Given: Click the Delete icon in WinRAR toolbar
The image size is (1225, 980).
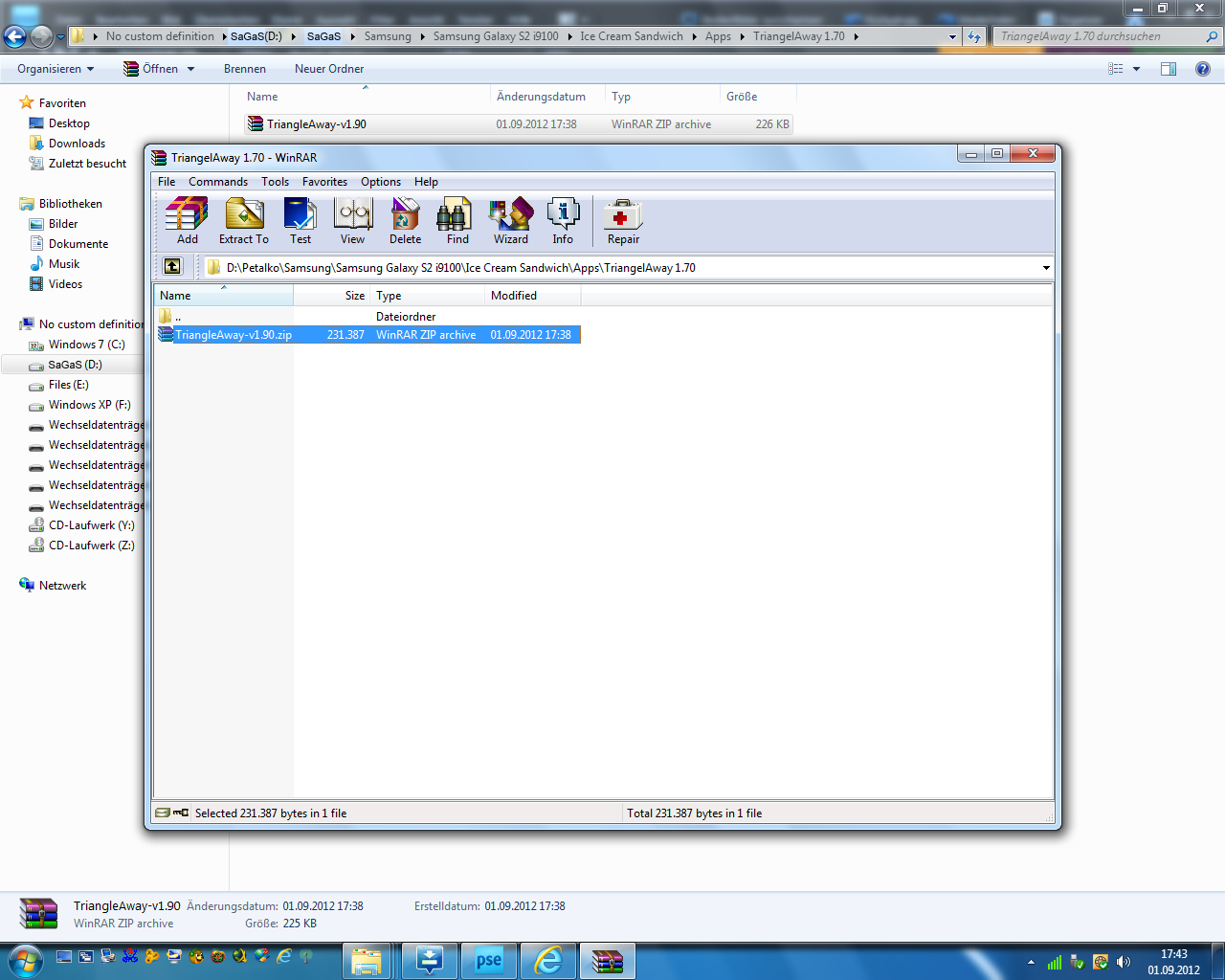Looking at the screenshot, I should (405, 221).
